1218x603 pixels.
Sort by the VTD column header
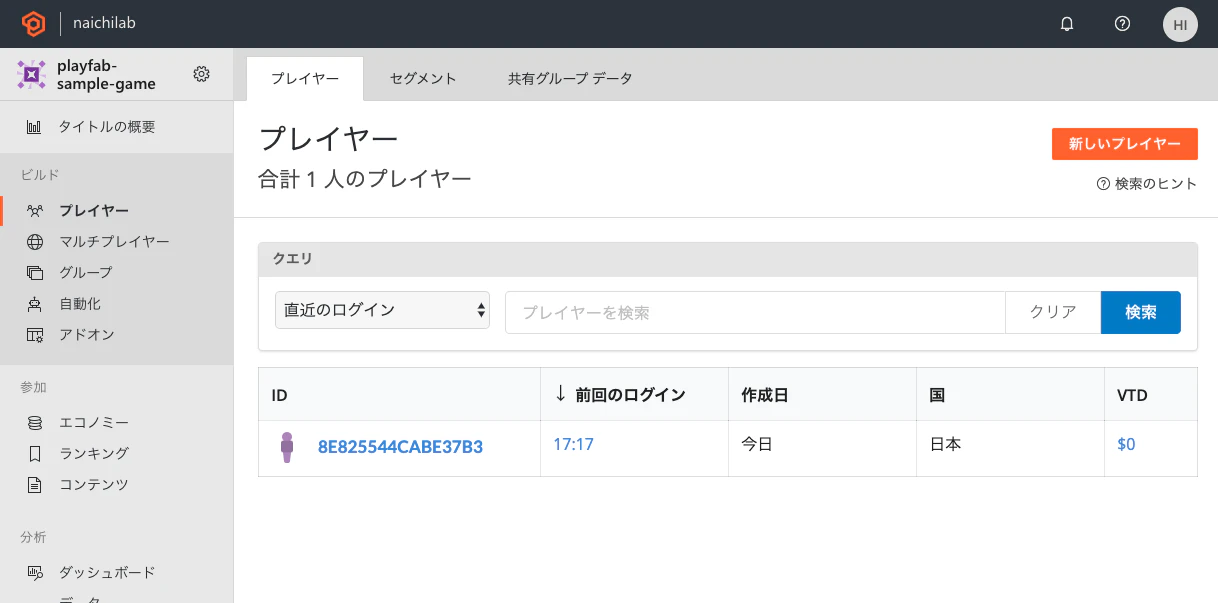coord(1151,394)
